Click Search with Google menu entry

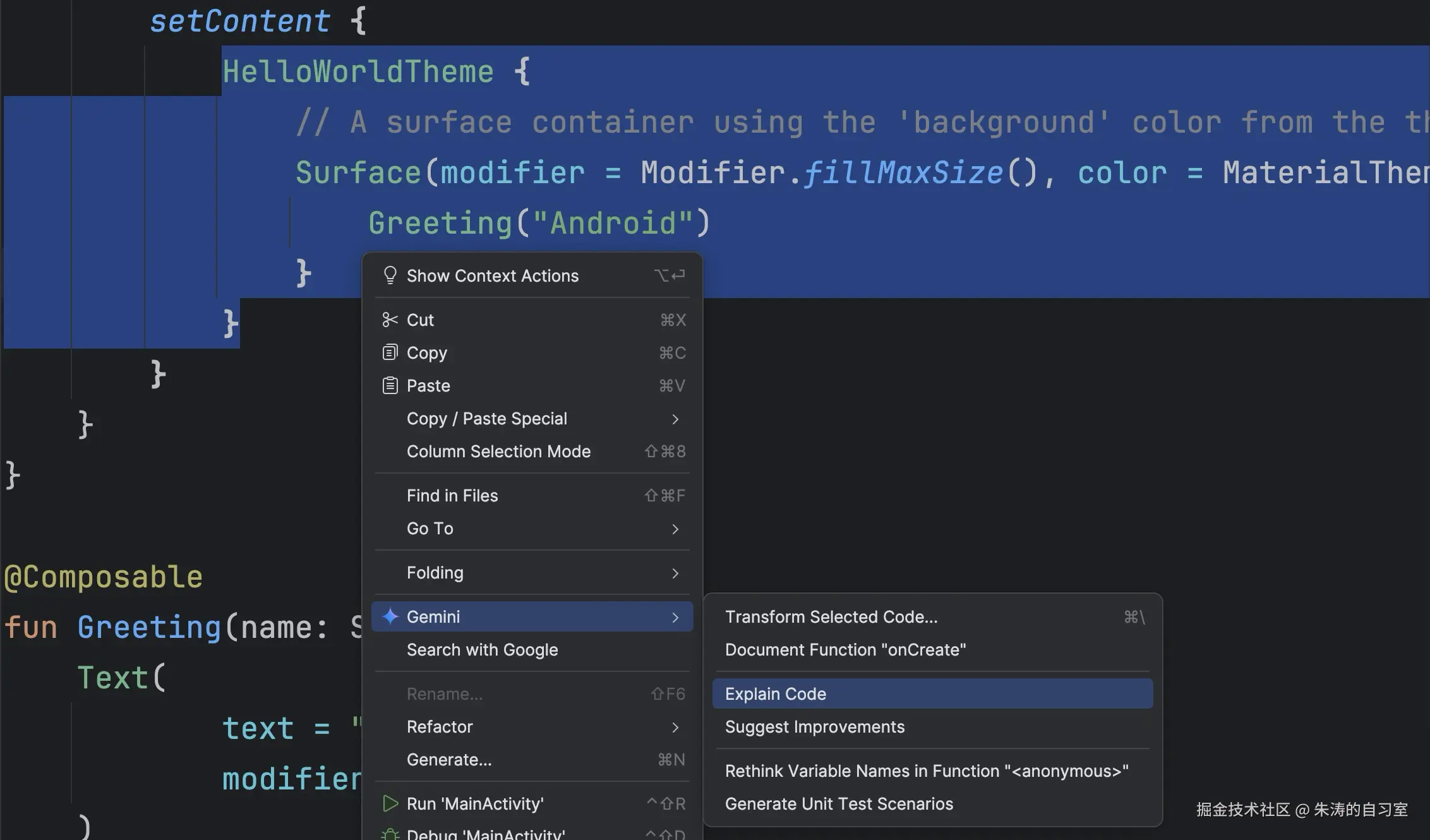pyautogui.click(x=482, y=650)
